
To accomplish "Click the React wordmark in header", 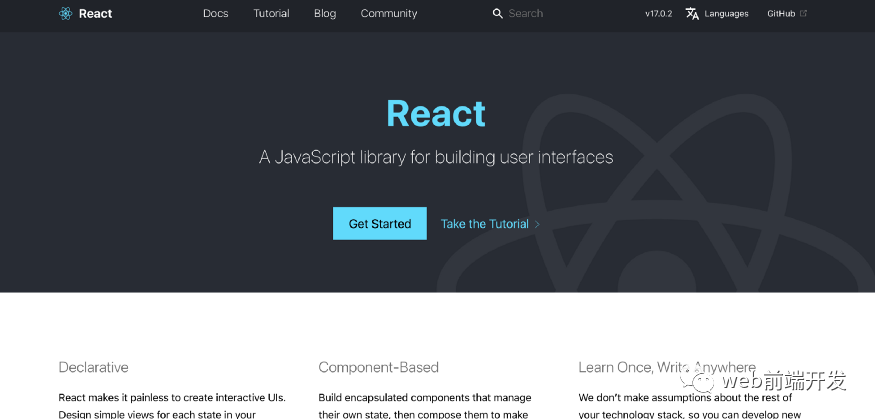I will tap(96, 14).
